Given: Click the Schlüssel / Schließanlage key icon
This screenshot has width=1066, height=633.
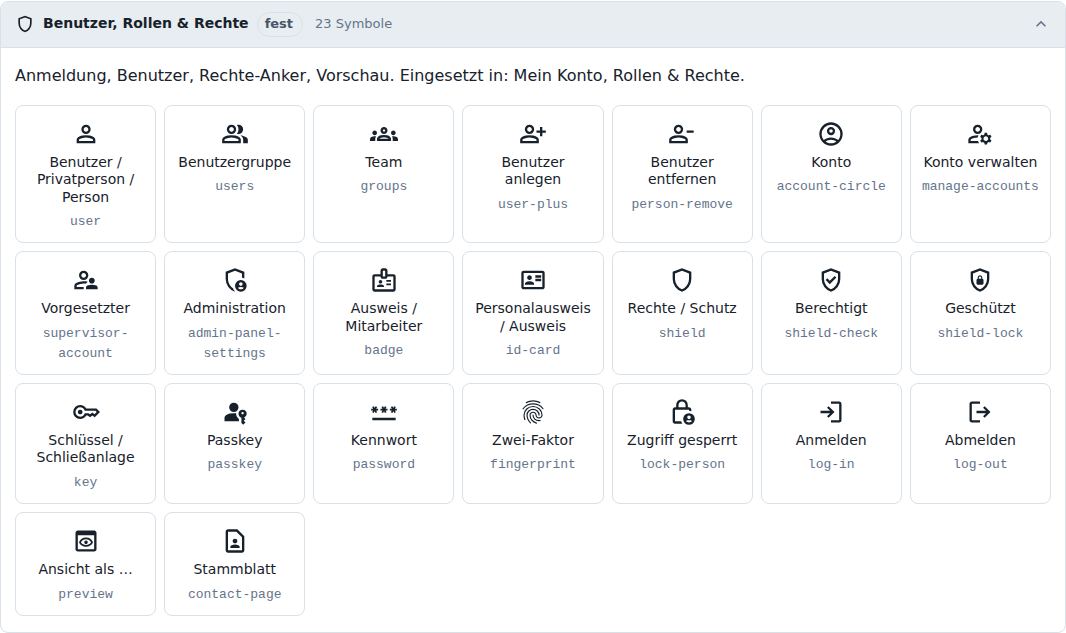Looking at the screenshot, I should (86, 412).
